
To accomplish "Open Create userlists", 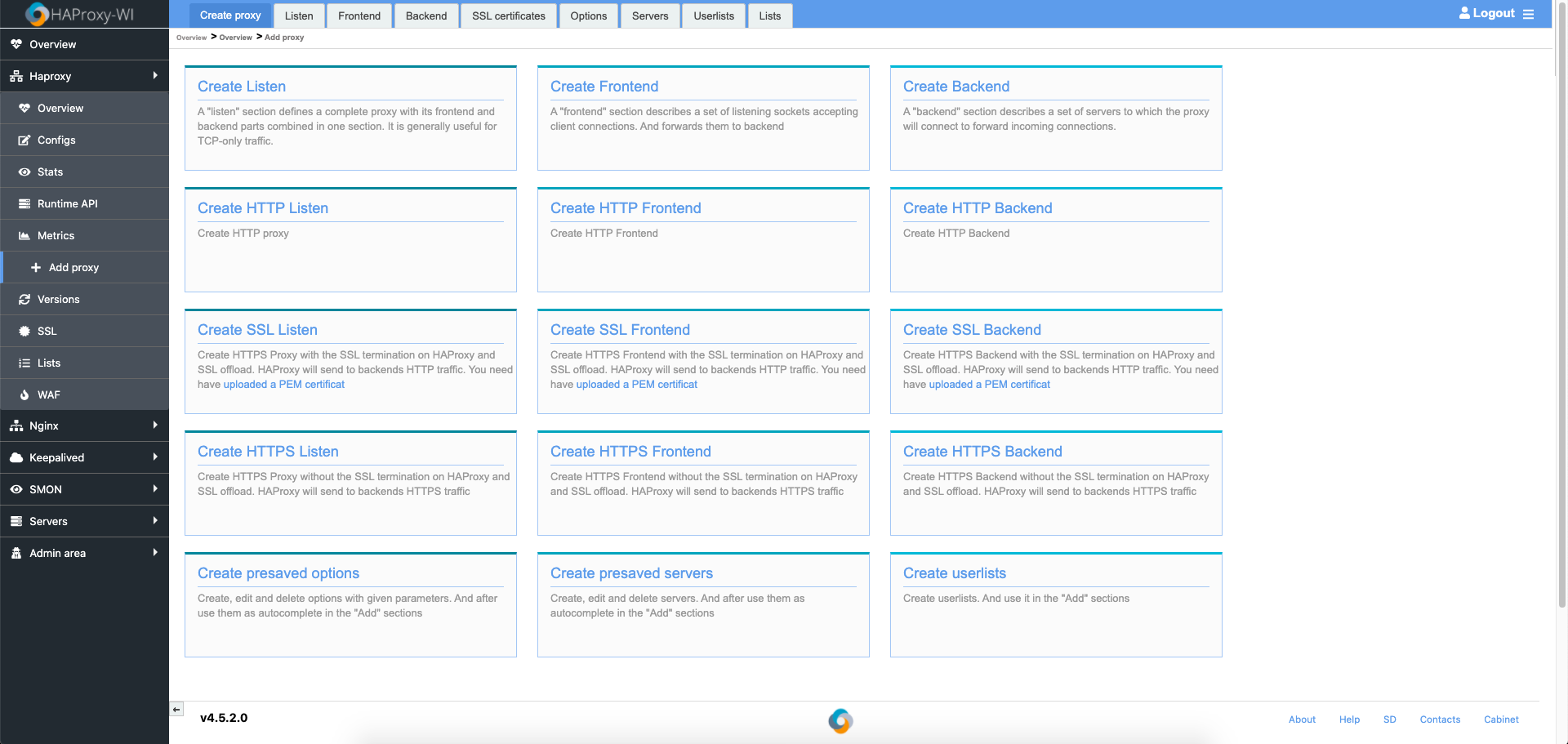I will click(955, 573).
